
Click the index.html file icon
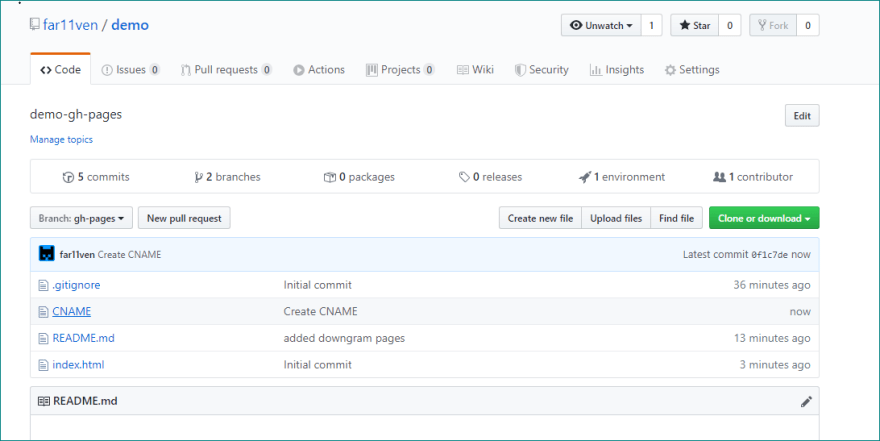tap(43, 365)
